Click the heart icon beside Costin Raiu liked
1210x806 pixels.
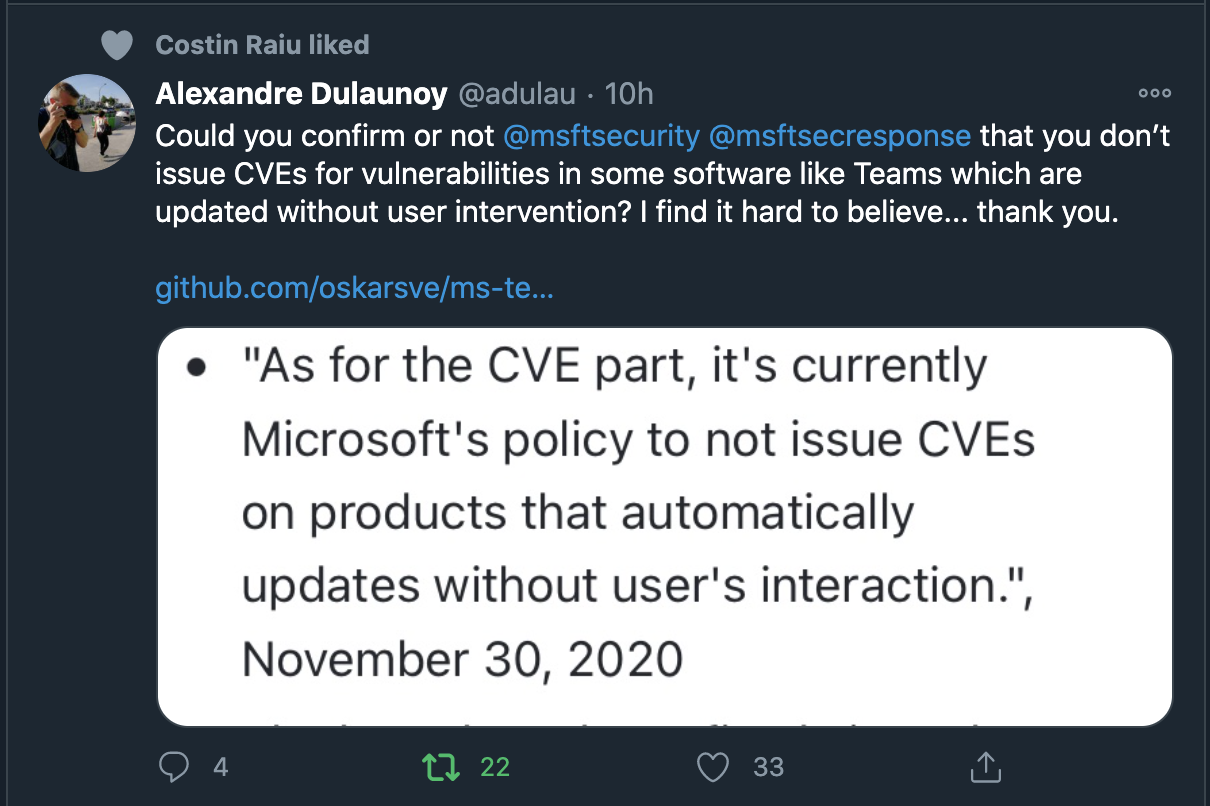click(118, 45)
